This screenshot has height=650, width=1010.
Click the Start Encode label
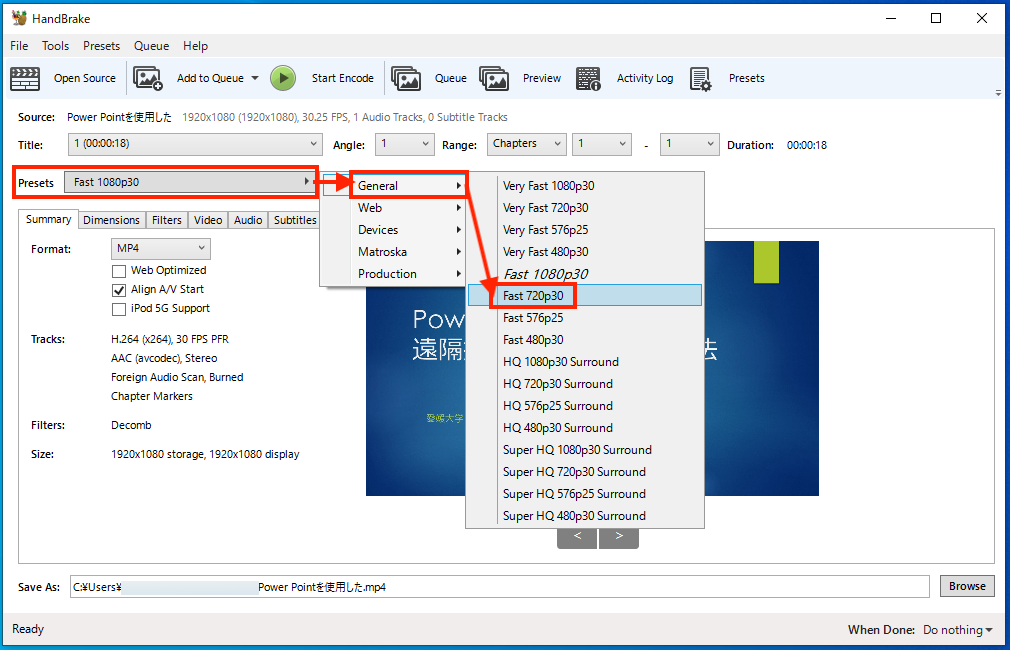coord(343,78)
